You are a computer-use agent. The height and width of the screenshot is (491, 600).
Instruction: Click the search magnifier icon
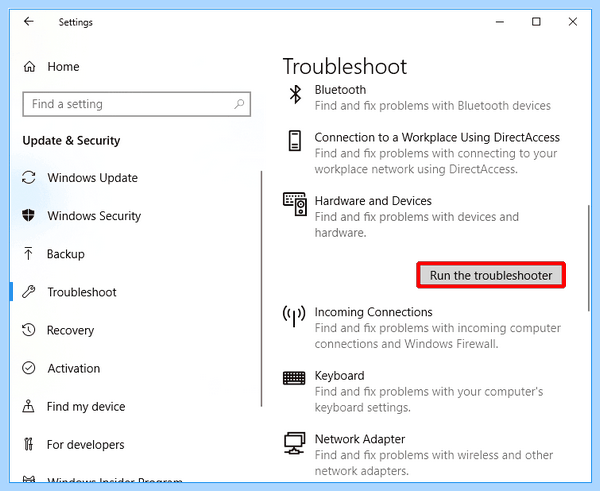click(x=239, y=104)
